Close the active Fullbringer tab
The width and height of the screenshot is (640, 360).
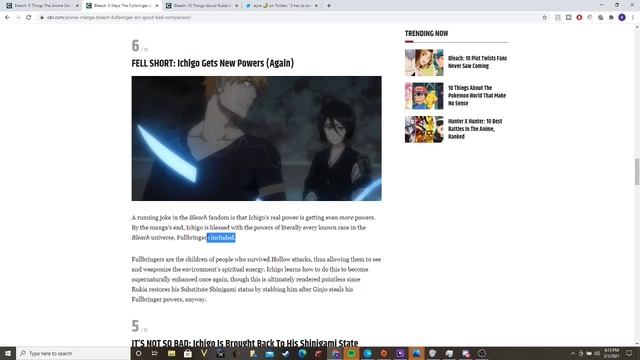click(x=157, y=6)
